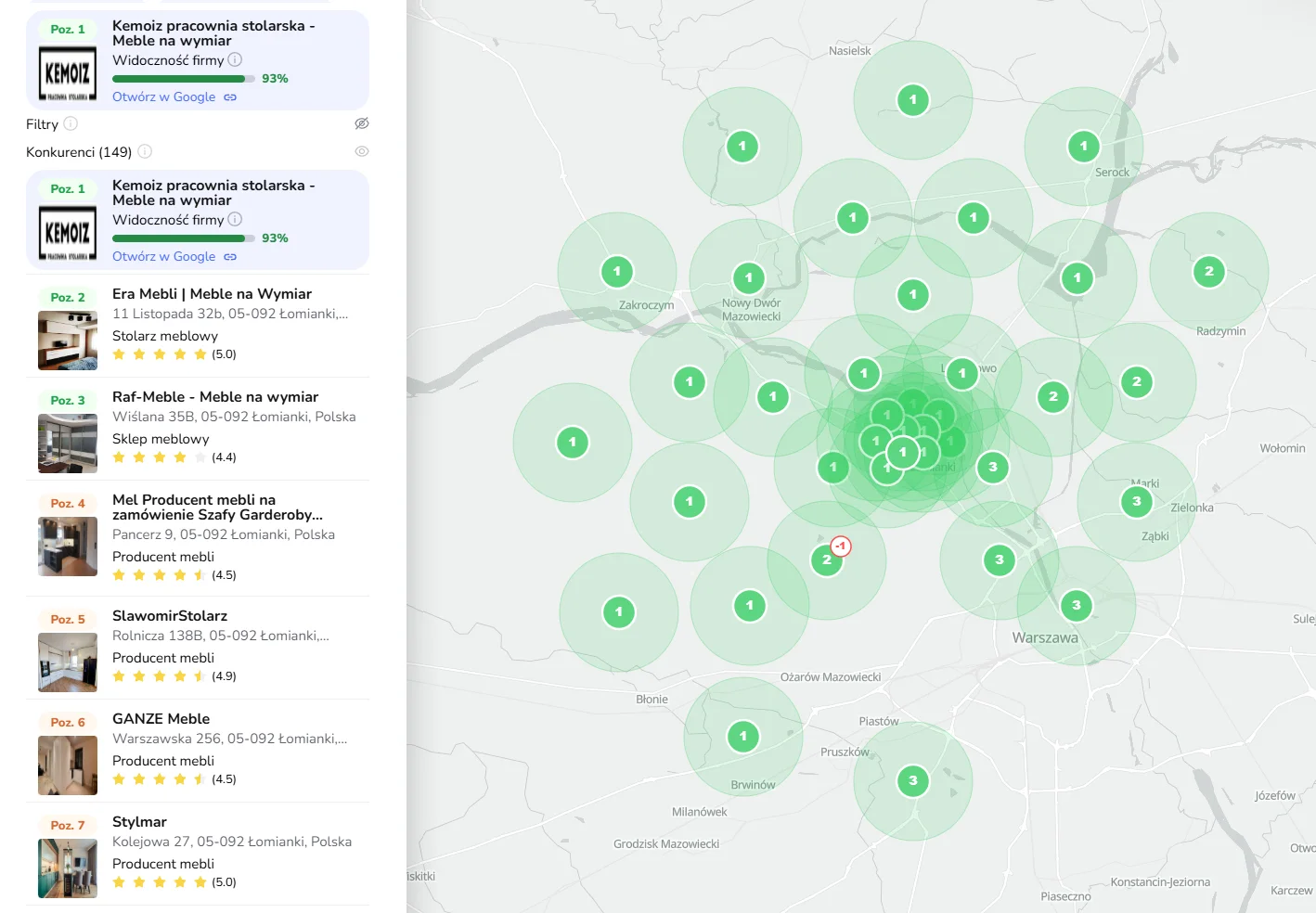Select the map marker 3 at Marki

(1137, 502)
